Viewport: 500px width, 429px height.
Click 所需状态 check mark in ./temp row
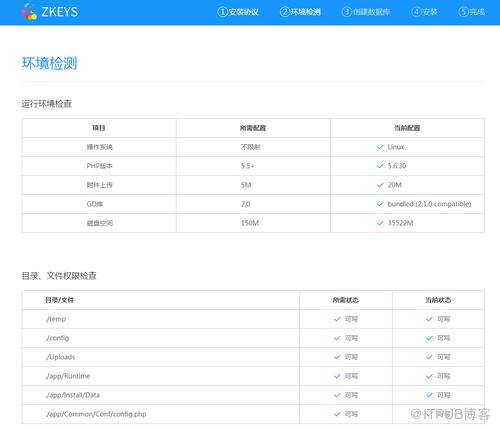337,319
